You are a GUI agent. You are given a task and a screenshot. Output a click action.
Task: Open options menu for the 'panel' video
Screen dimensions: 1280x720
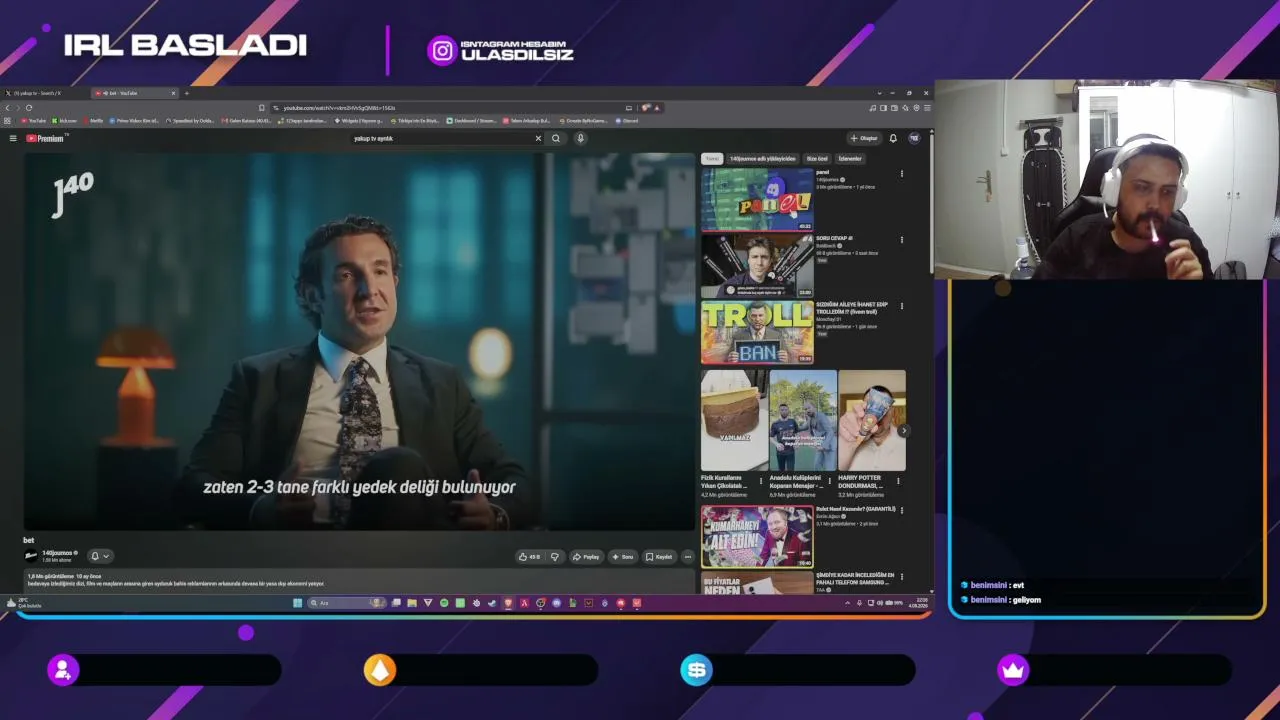pyautogui.click(x=901, y=174)
